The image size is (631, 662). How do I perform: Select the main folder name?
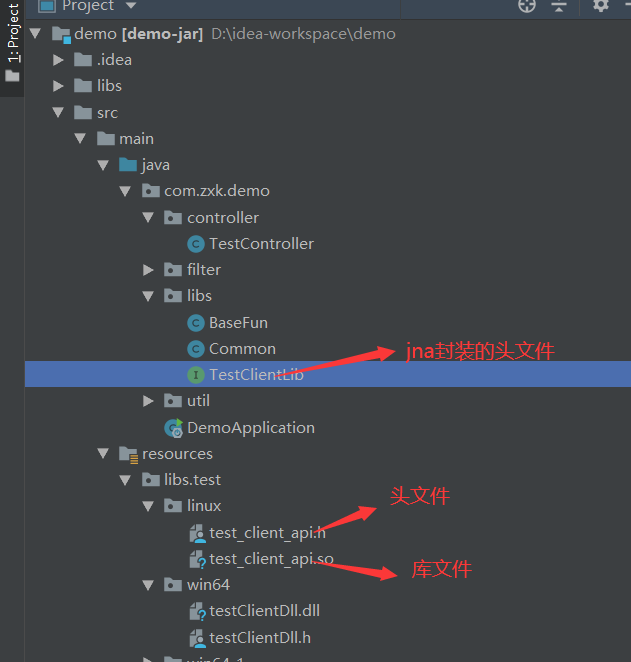pos(136,139)
